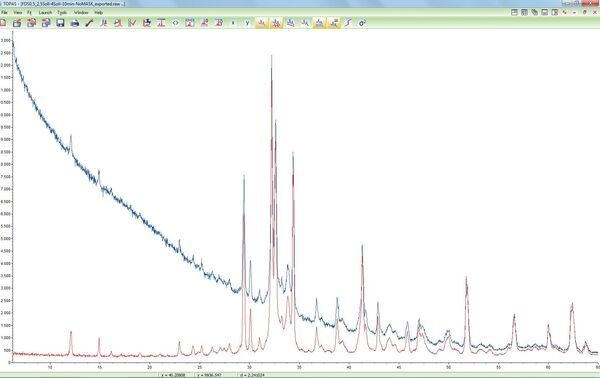The height and width of the screenshot is (378, 600).
Task: Click the red sigma-squared statistics icon
Action: point(362,23)
